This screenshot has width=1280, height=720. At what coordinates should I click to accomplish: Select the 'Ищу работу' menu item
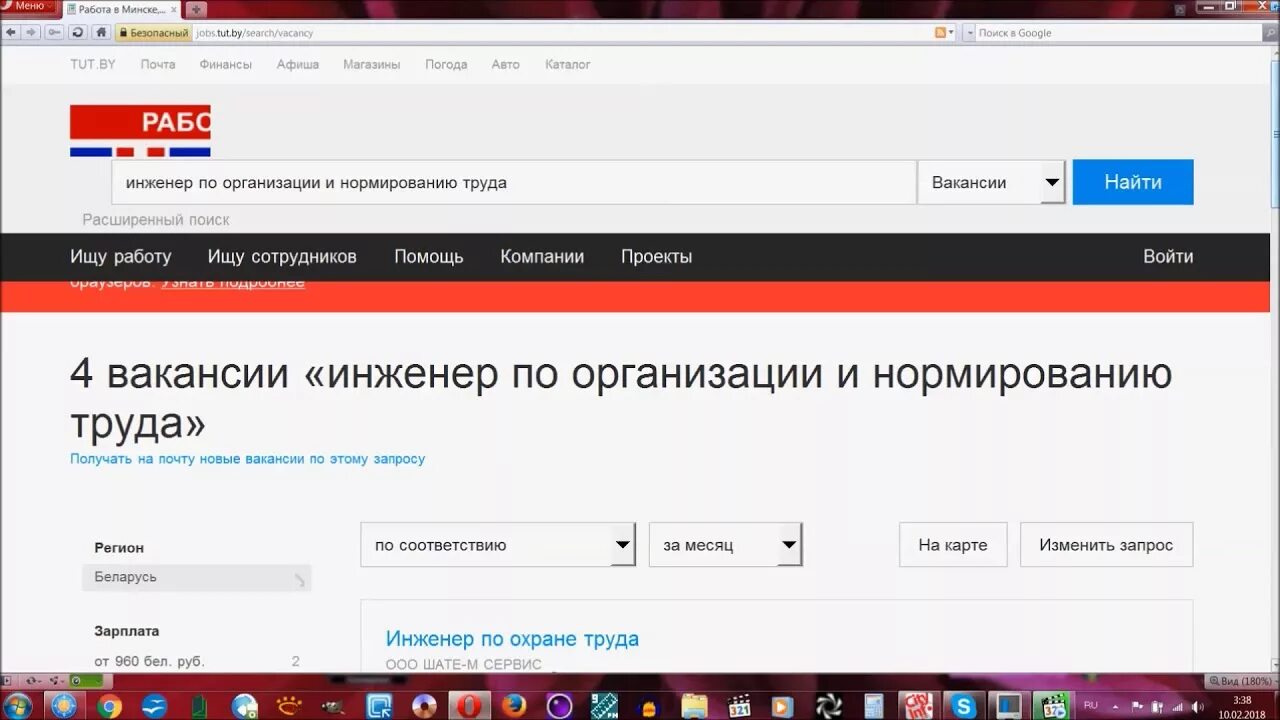click(121, 257)
